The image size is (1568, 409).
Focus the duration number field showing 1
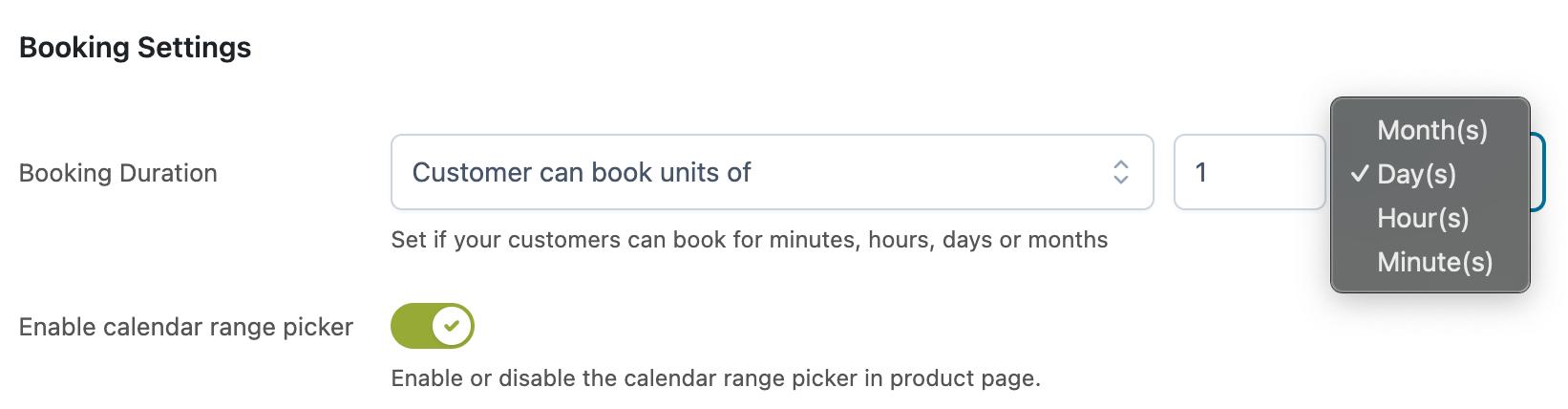(1249, 172)
